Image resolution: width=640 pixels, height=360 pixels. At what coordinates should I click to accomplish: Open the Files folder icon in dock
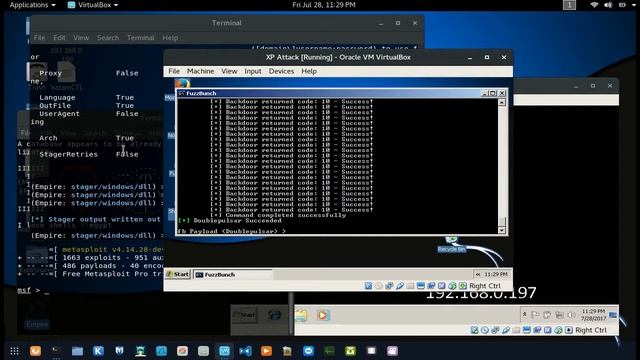coord(77,351)
